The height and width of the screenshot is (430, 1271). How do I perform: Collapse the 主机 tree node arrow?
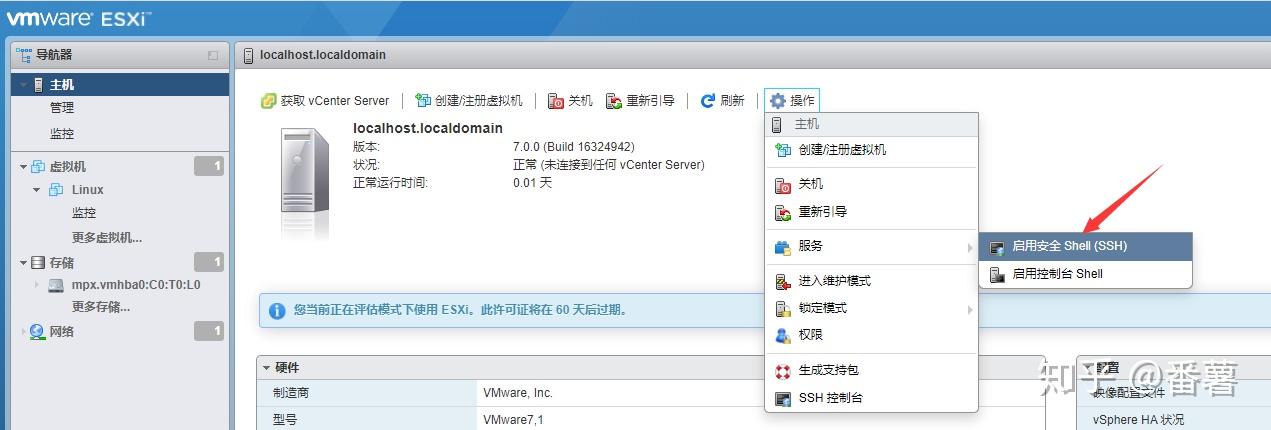(23, 85)
